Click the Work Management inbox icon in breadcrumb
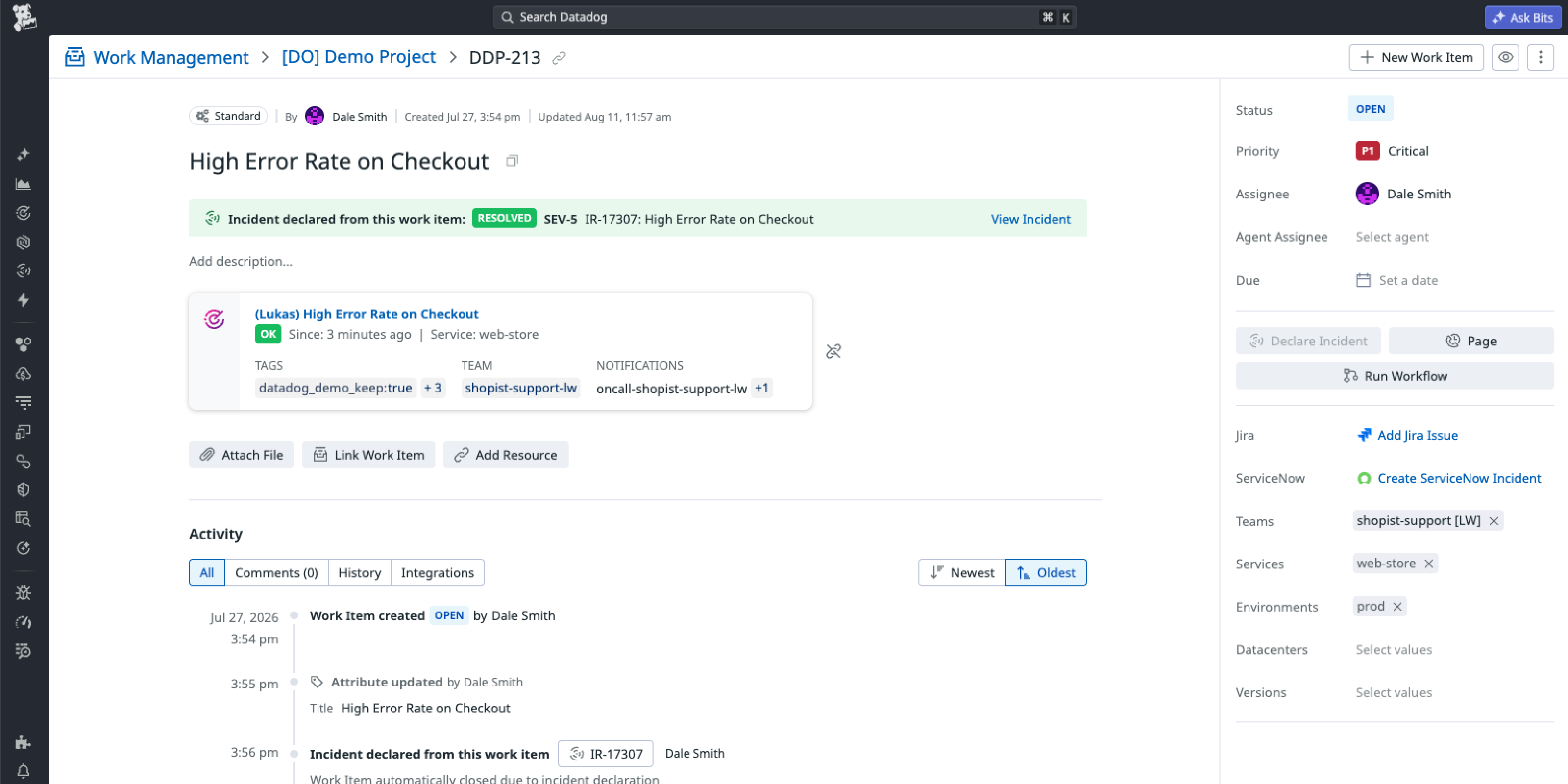 tap(74, 57)
